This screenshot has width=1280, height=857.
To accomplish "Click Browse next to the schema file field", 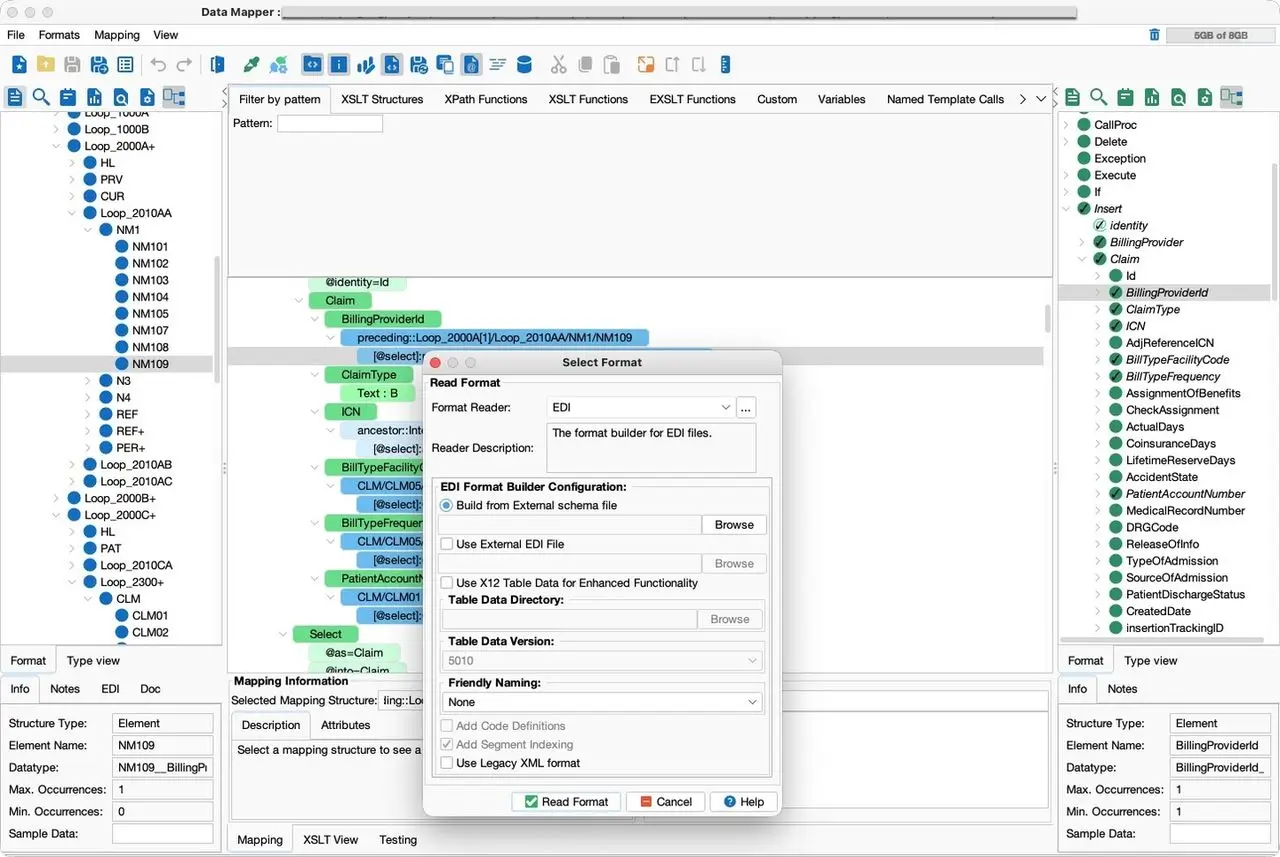I will tap(734, 525).
